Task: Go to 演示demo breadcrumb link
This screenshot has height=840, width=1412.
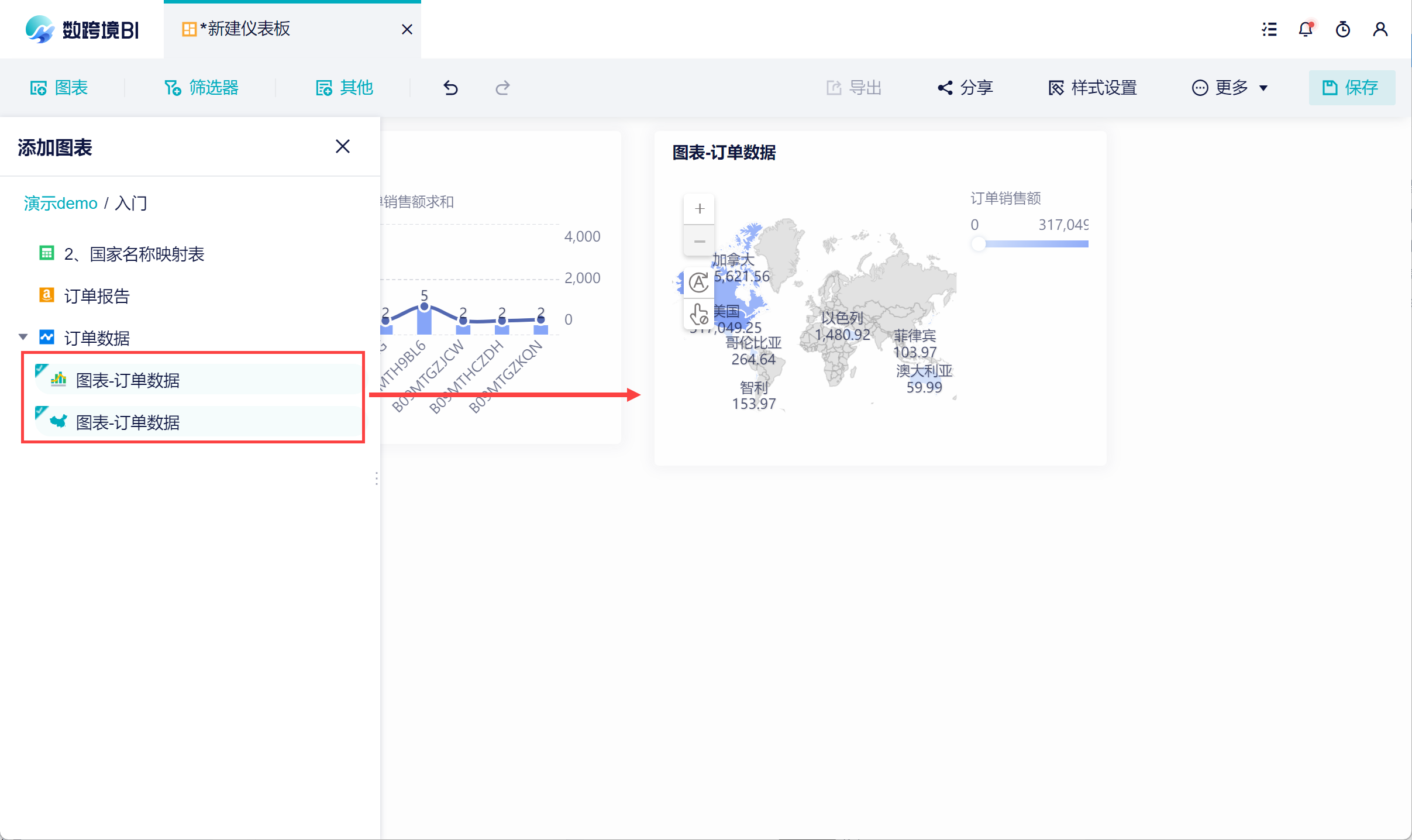Action: pos(60,203)
